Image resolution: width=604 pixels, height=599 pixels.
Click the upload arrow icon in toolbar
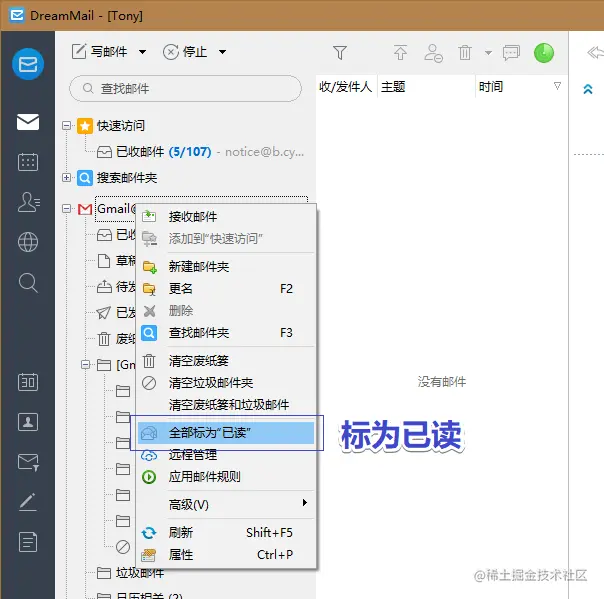tap(401, 52)
